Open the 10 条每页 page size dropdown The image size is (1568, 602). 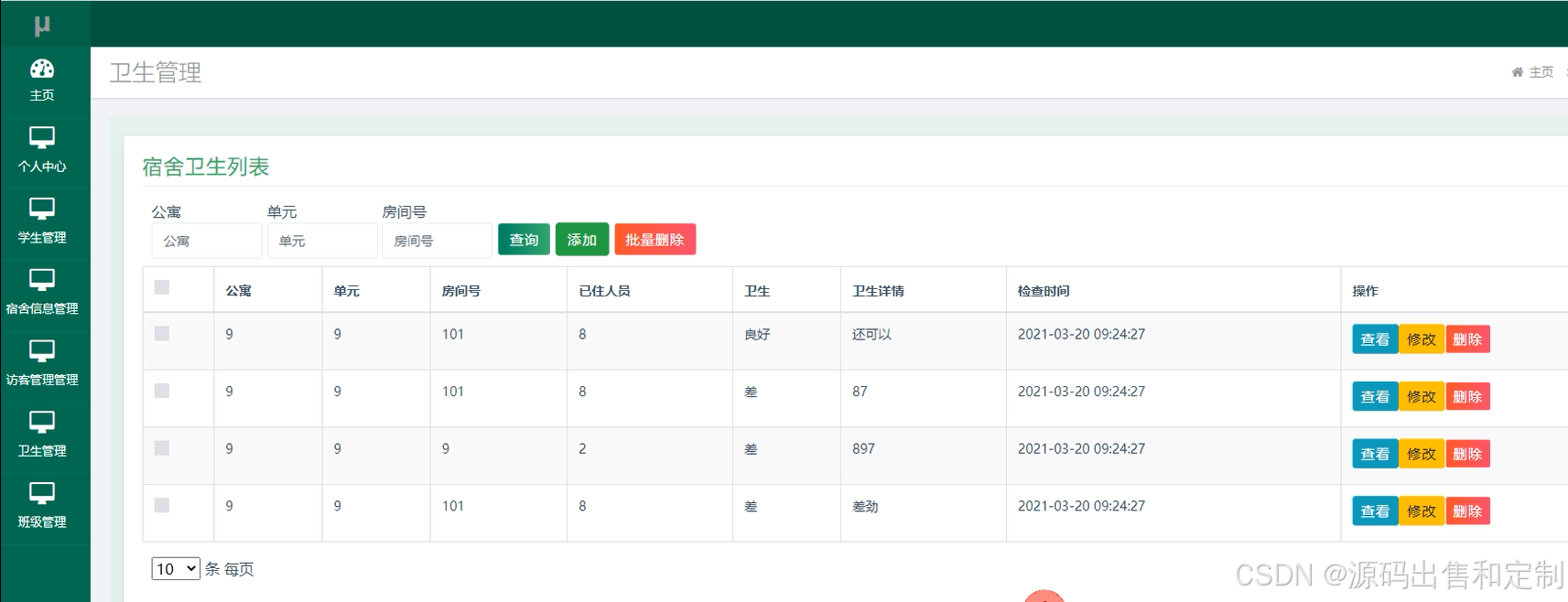pyautogui.click(x=176, y=569)
